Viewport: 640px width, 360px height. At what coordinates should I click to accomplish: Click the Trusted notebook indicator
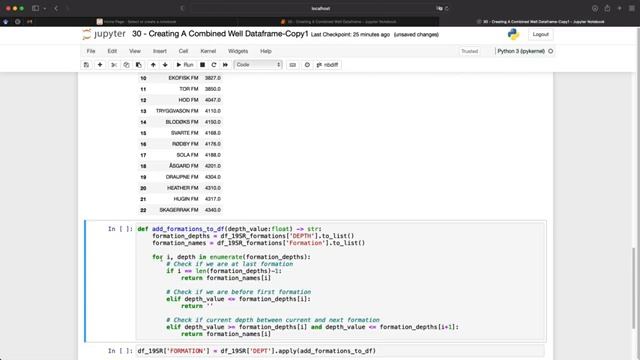pyautogui.click(x=469, y=51)
